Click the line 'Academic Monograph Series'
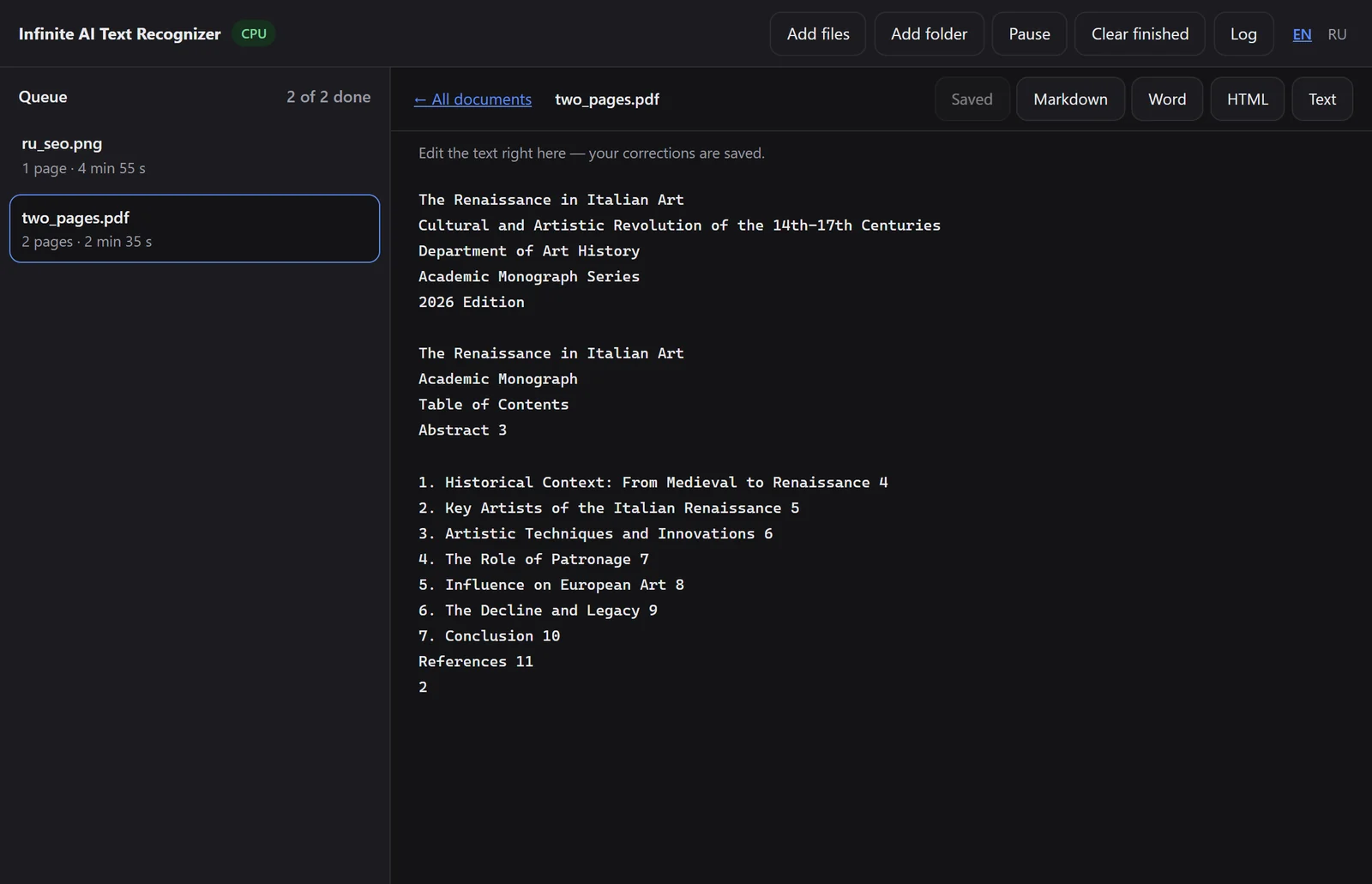Screen dimensions: 1372x884 pyautogui.click(x=529, y=277)
